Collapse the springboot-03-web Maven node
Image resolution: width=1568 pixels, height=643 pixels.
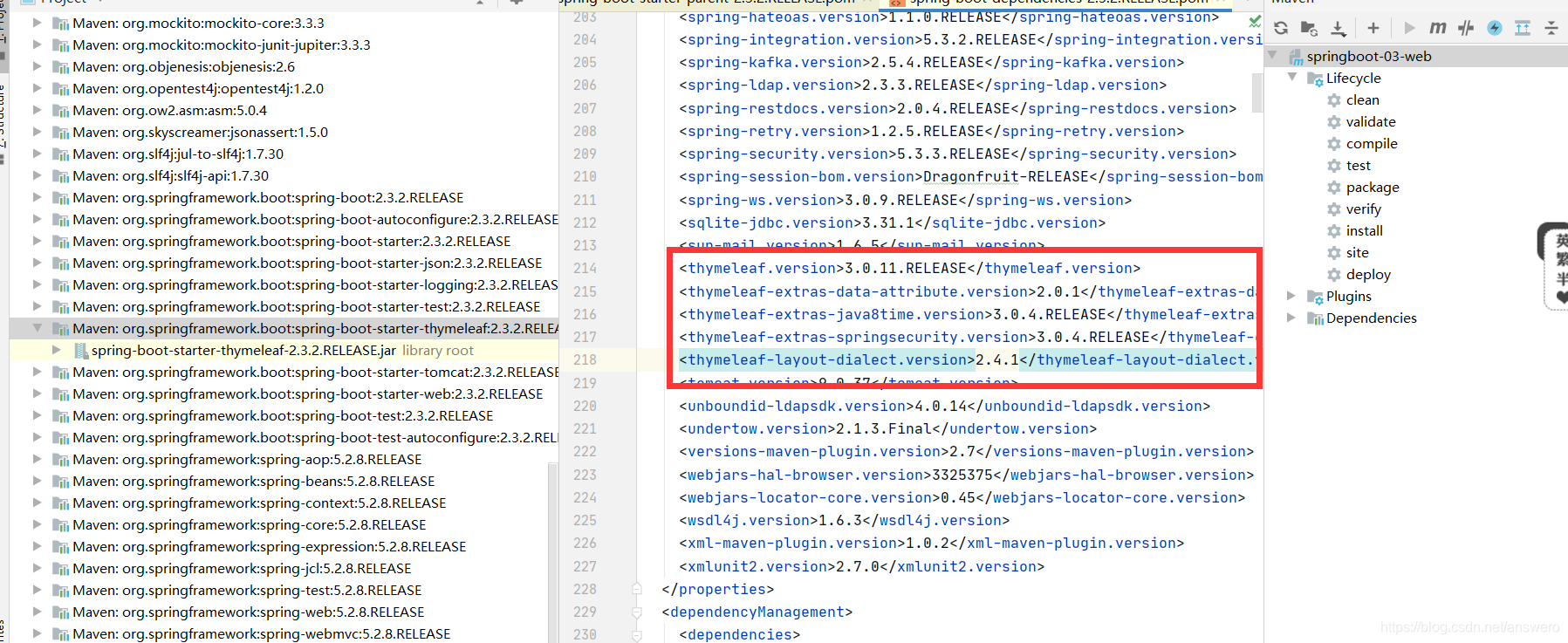click(1272, 56)
